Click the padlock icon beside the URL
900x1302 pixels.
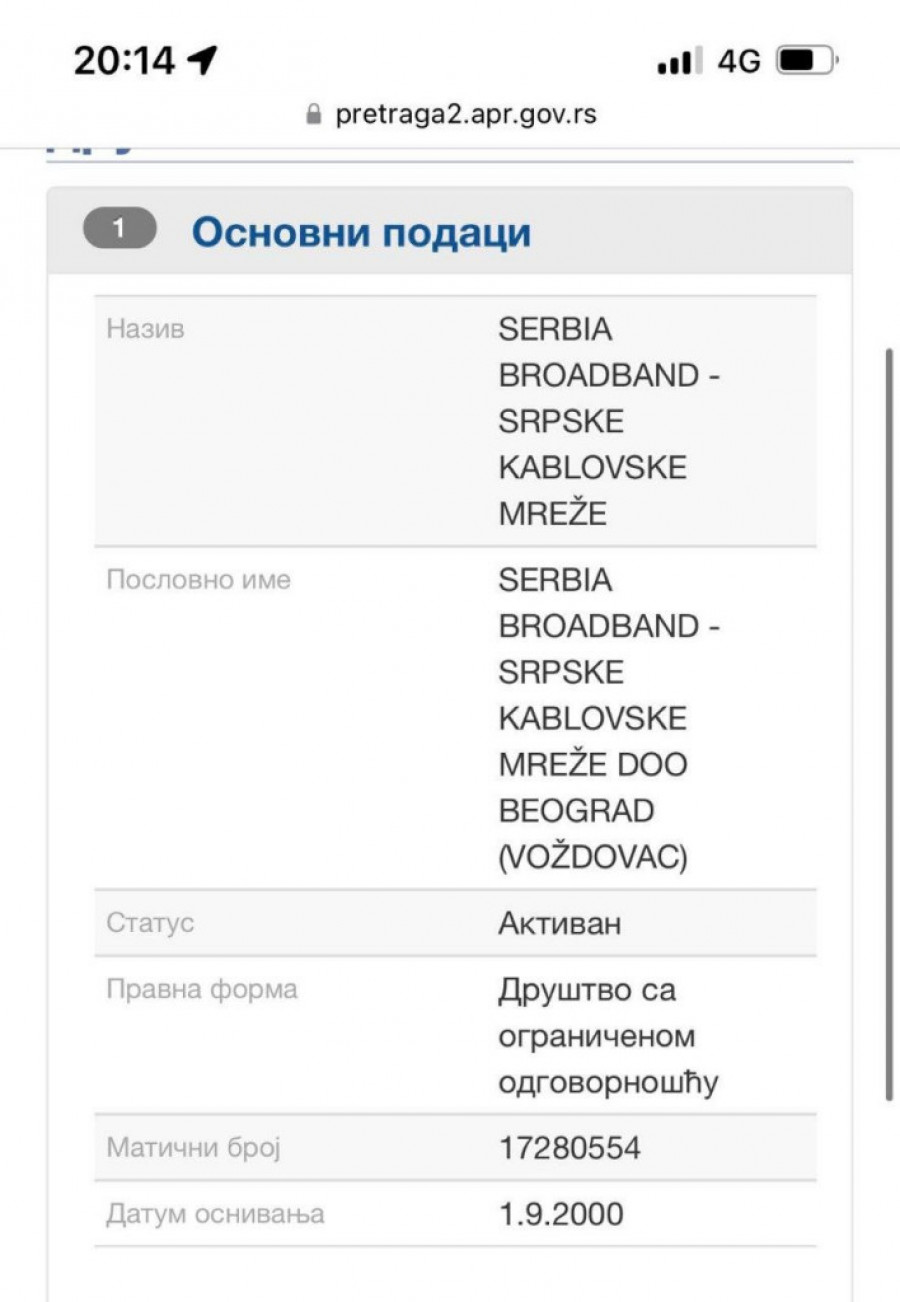click(315, 115)
